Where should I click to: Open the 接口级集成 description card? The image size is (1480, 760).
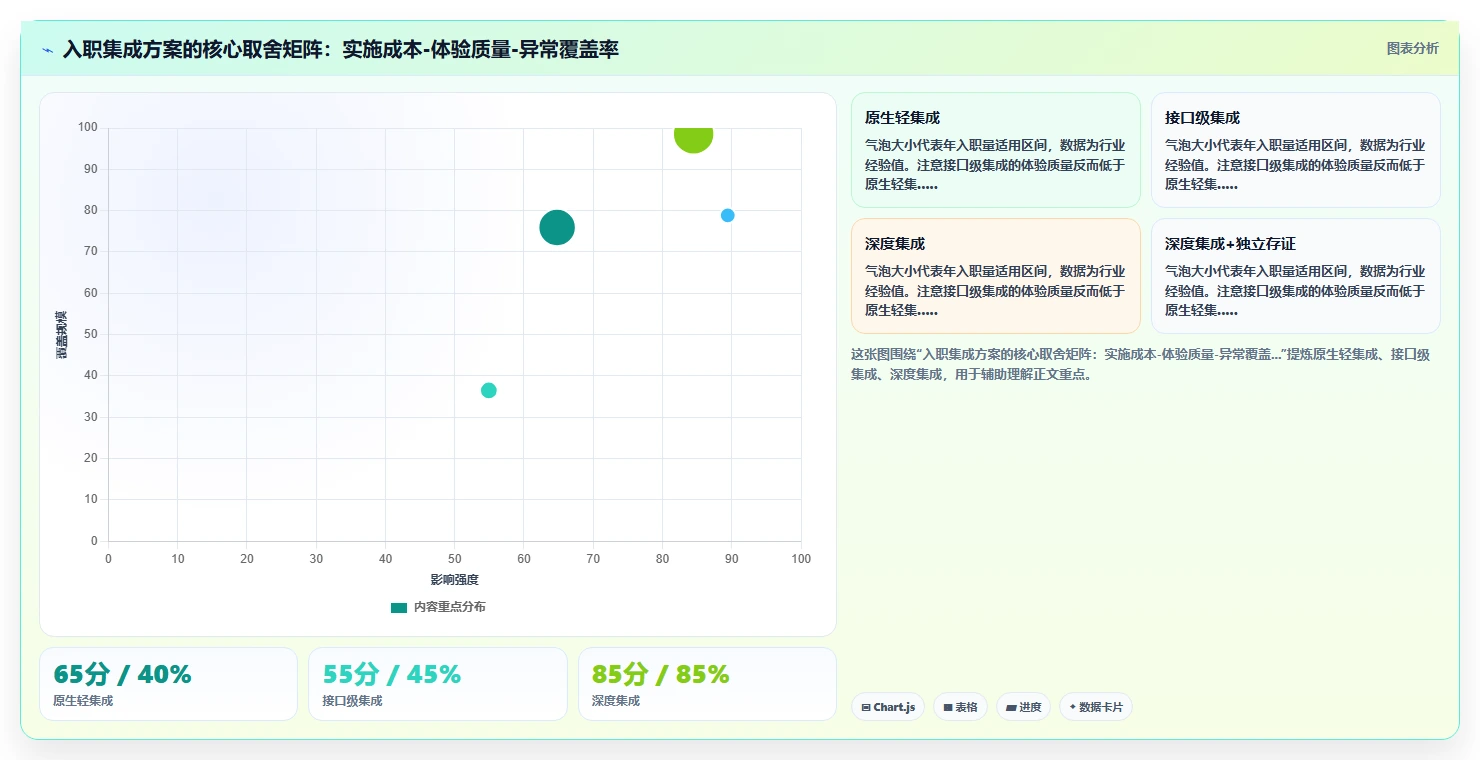(x=1296, y=150)
